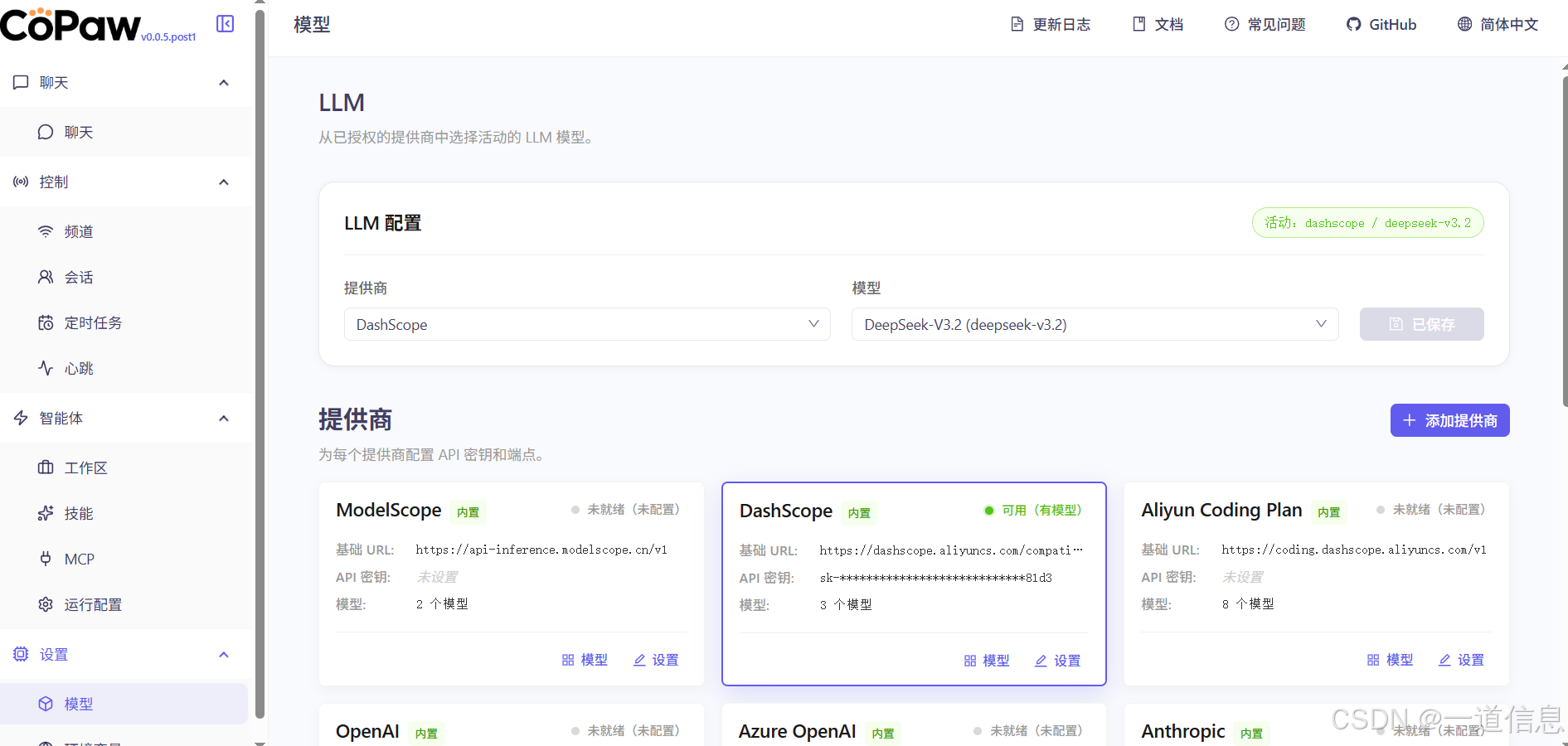This screenshot has width=1568, height=746.
Task: Collapse the 控制 sidebar group
Action: tap(224, 182)
